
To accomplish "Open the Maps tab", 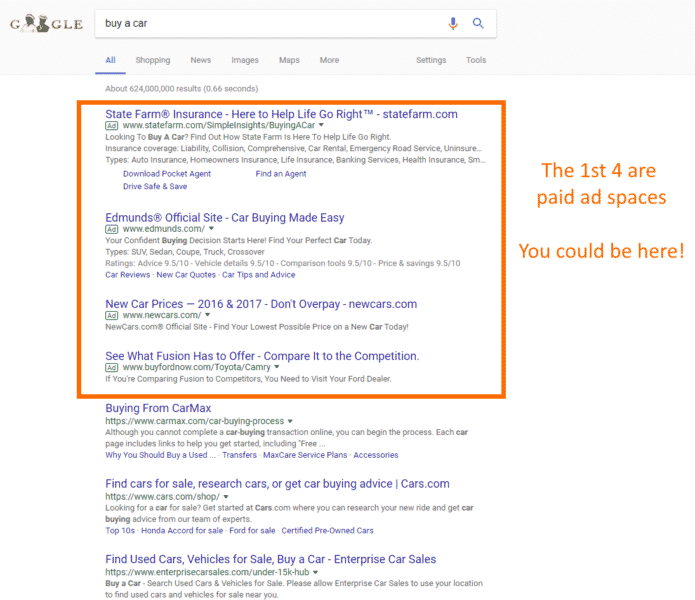I will point(289,60).
